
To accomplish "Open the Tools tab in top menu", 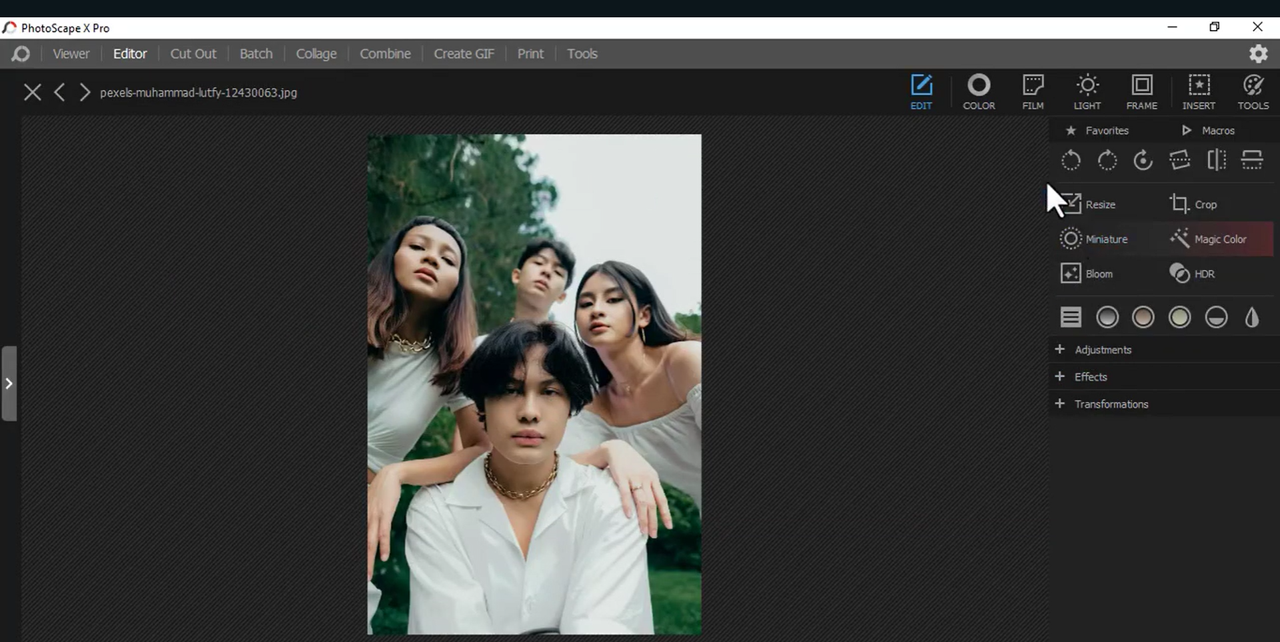I will point(582,54).
